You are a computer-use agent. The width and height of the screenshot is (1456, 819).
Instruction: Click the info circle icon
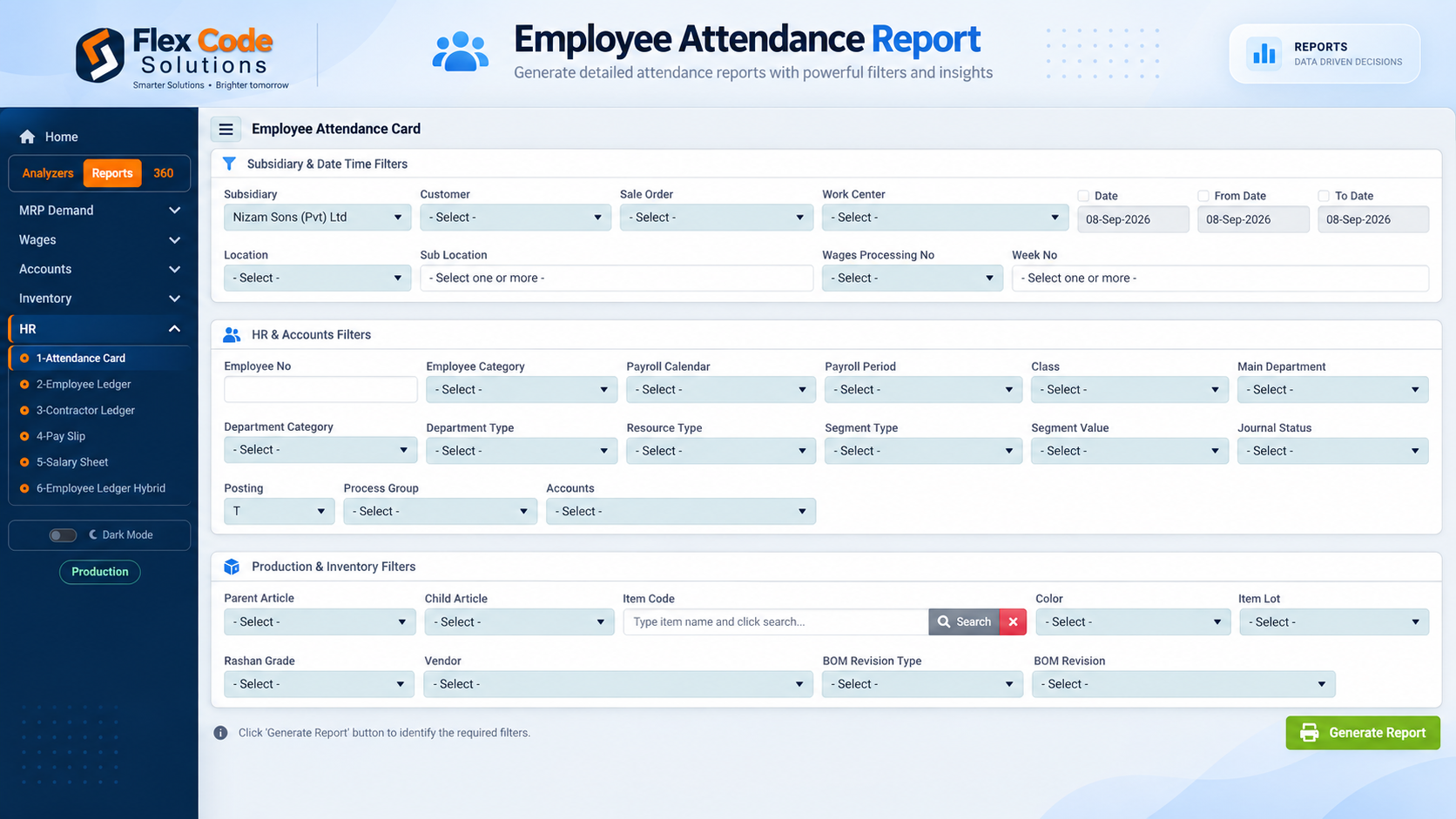coord(220,733)
